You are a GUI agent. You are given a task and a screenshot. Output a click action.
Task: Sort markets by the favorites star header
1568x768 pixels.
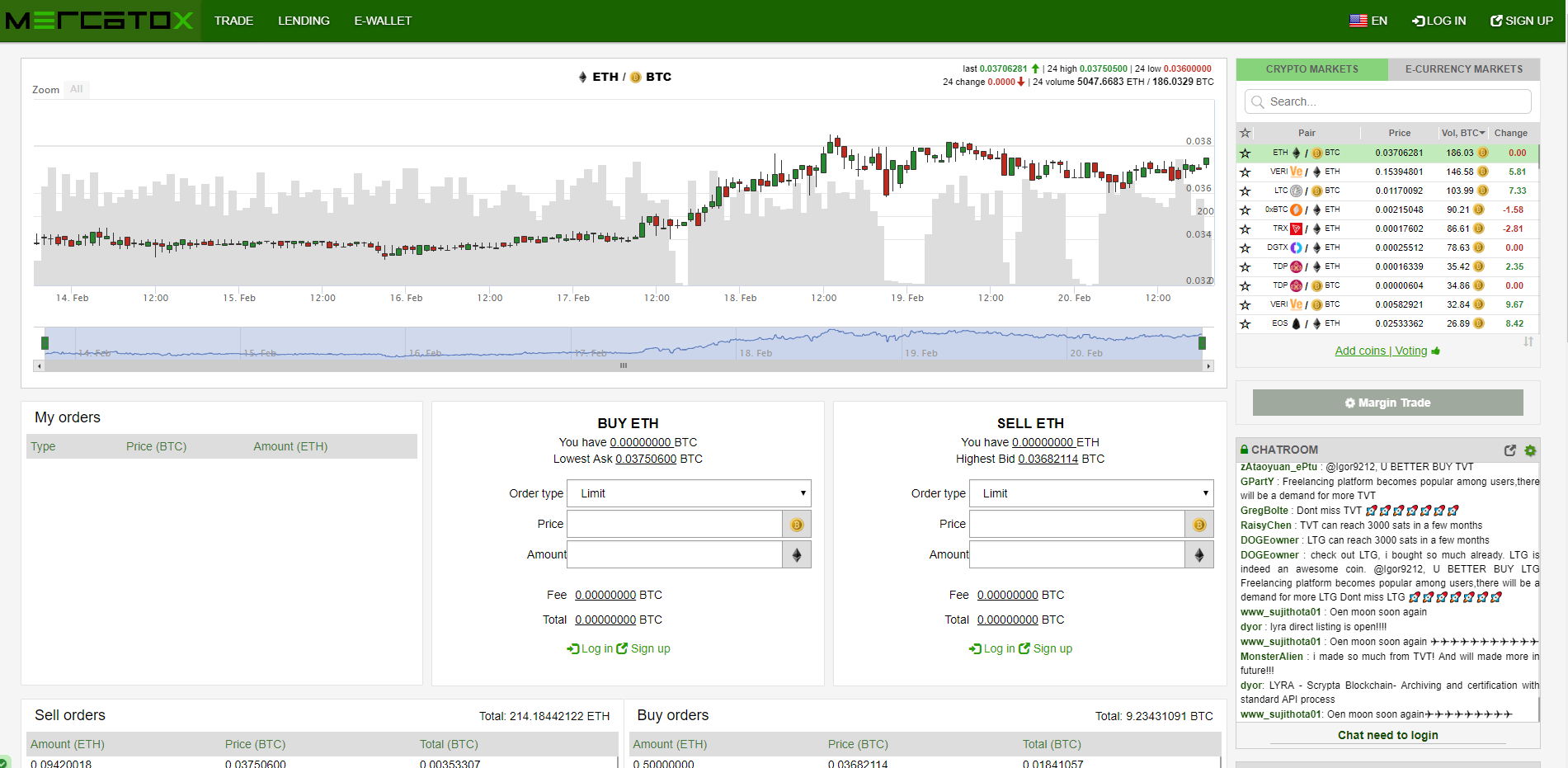[x=1245, y=133]
